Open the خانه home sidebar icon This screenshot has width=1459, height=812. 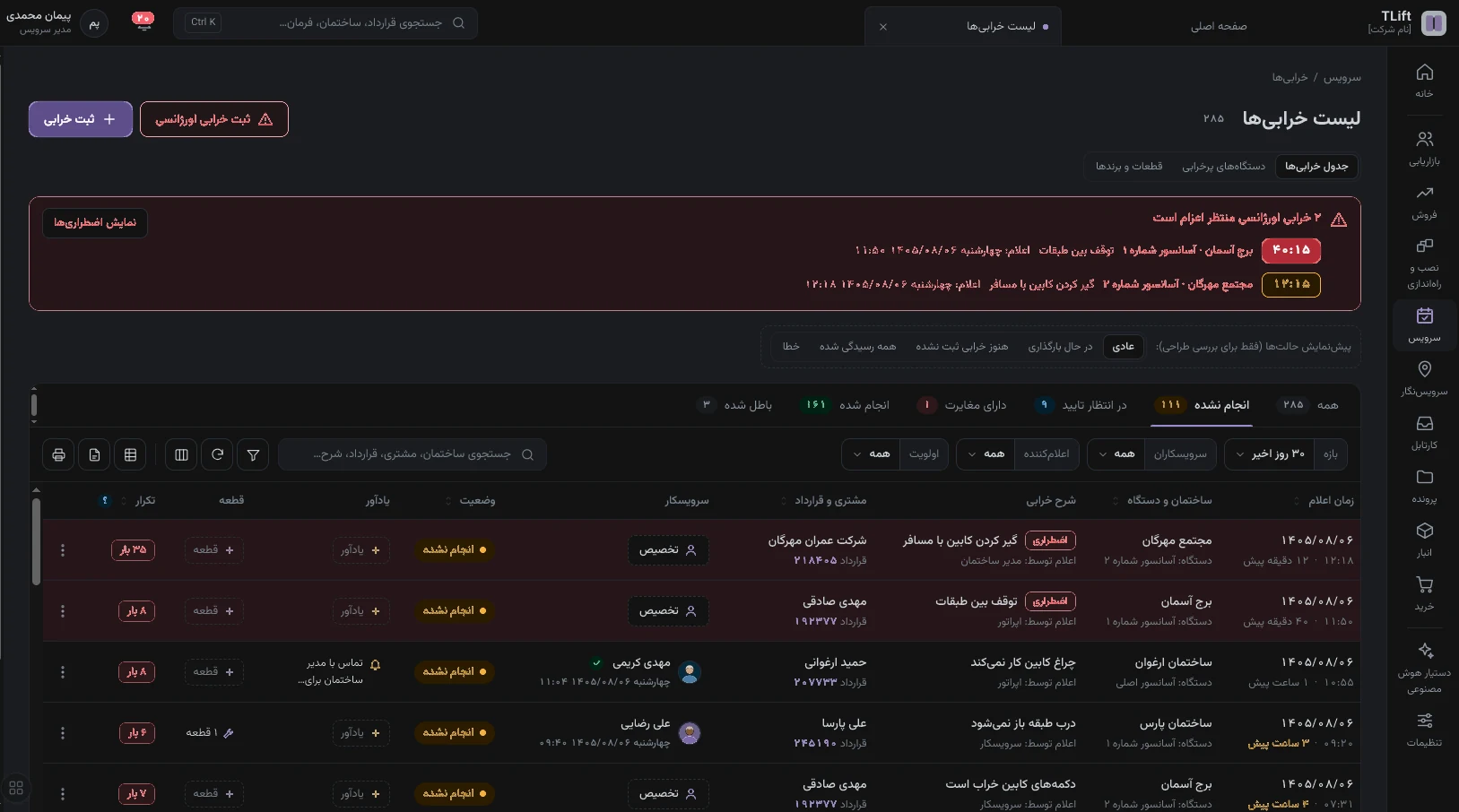1424,80
